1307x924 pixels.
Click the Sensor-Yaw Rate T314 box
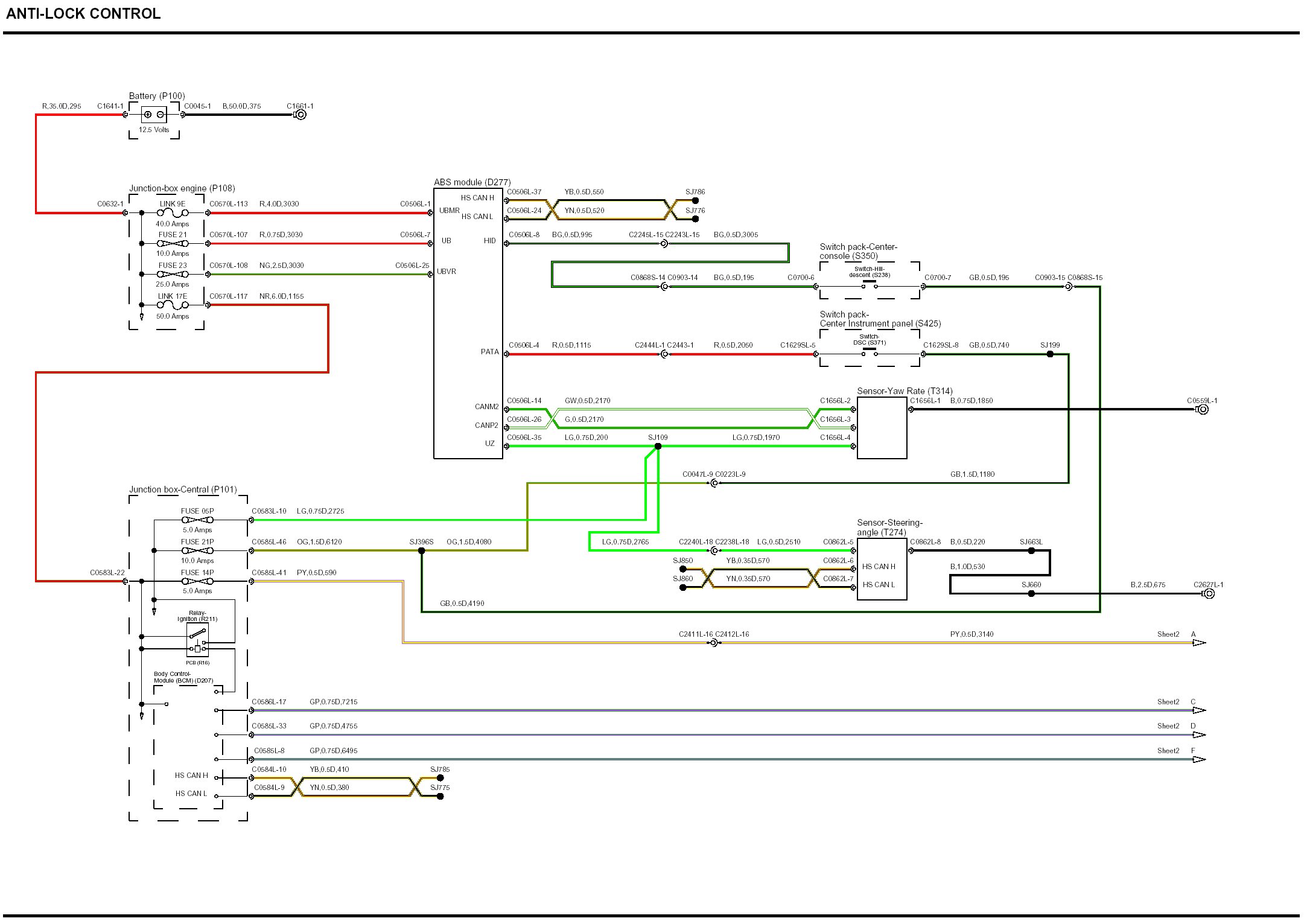coord(882,428)
